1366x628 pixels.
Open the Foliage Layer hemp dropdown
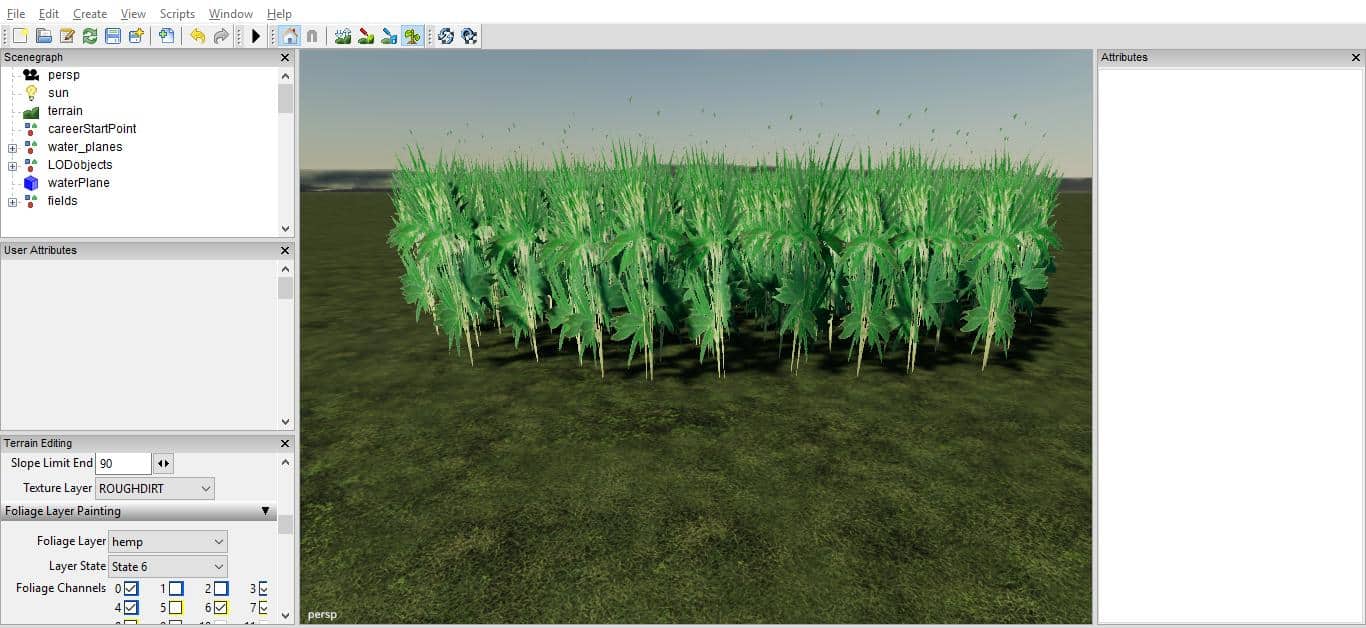click(167, 541)
